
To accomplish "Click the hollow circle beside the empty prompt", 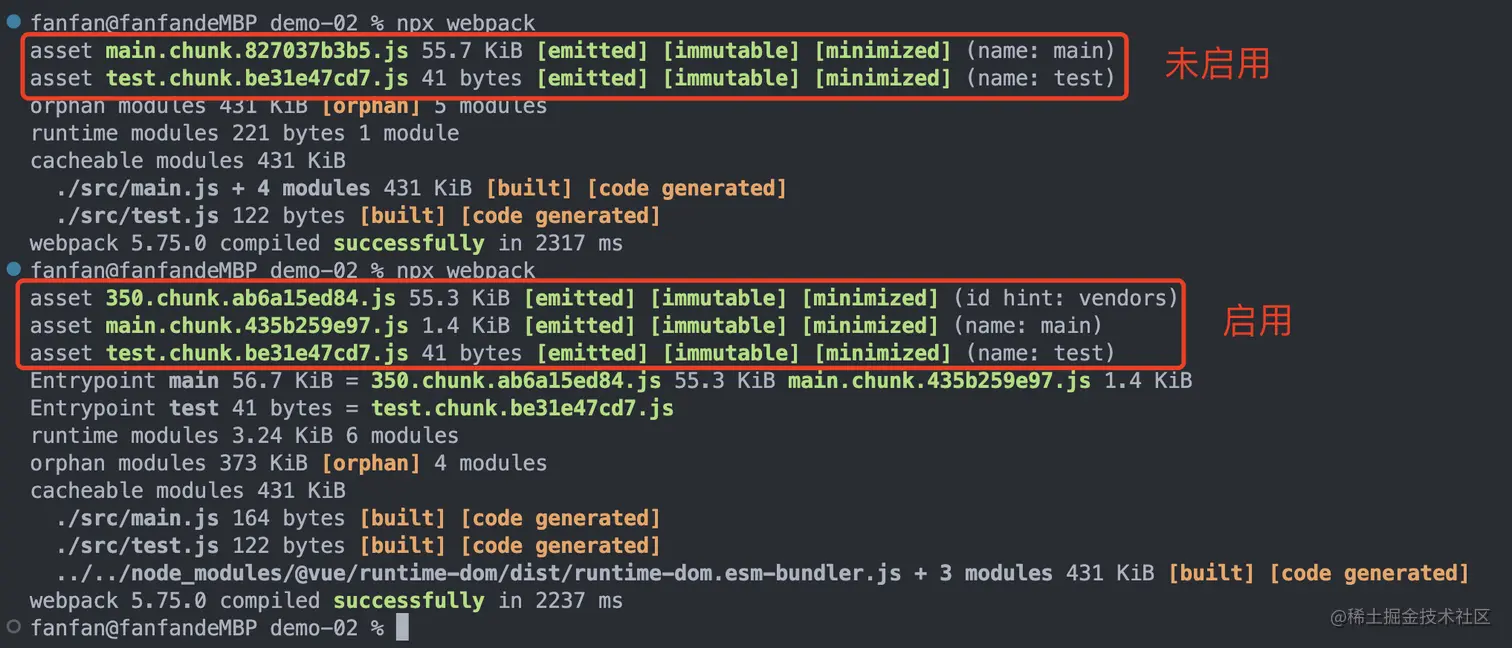I will 14,627.
